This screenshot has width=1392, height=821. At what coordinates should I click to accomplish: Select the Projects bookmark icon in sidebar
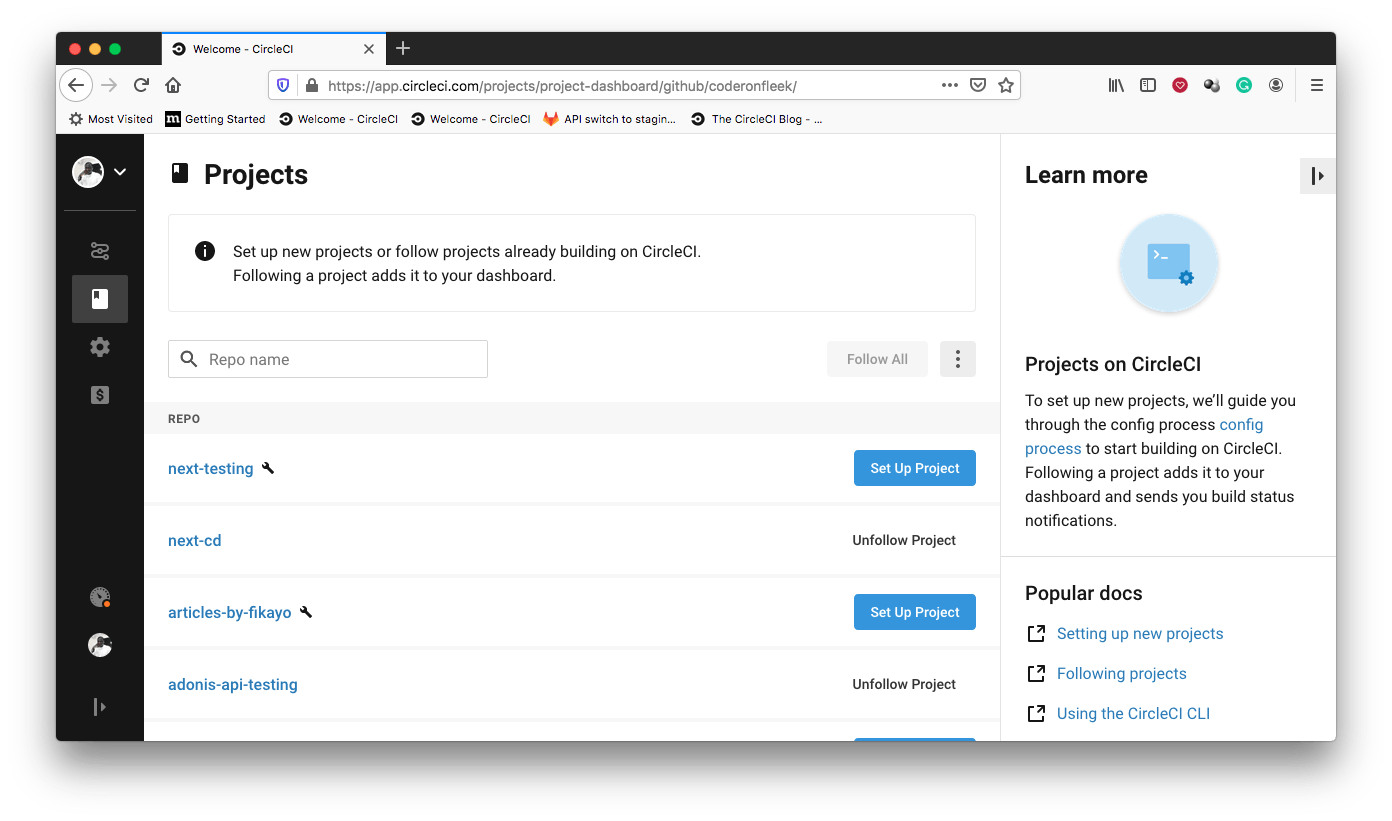(99, 299)
